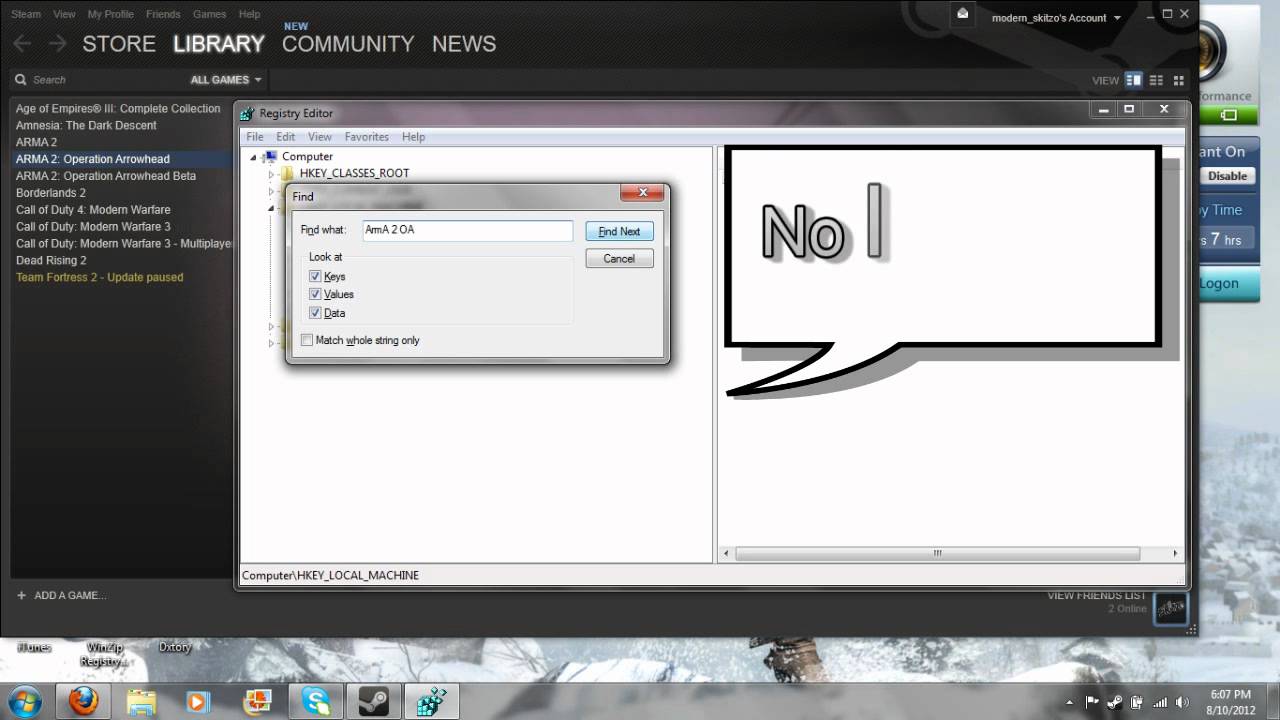Click the plus icon beside Add a Game
The image size is (1280, 720).
[x=21, y=595]
